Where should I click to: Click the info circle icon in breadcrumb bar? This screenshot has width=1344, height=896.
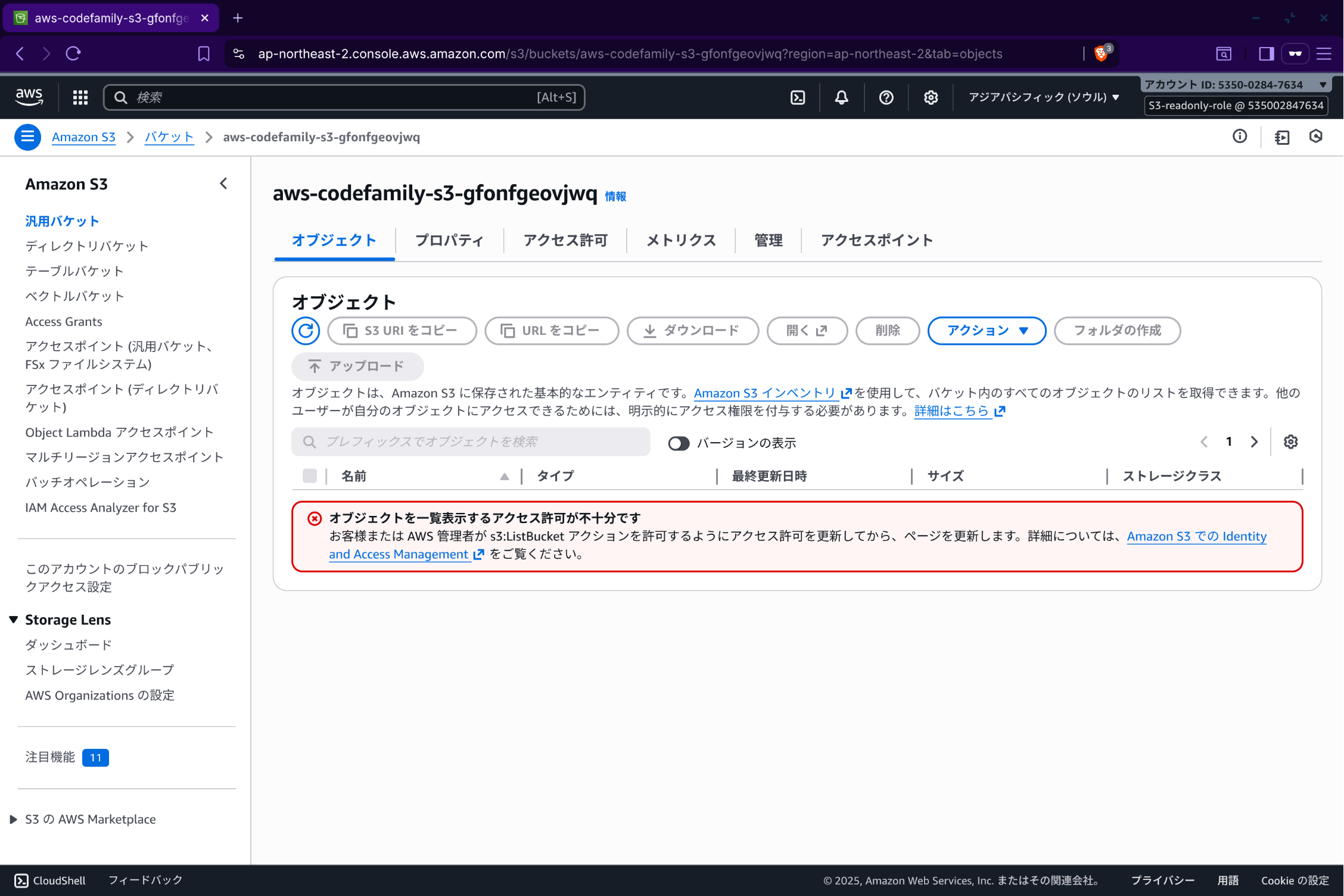click(1240, 137)
